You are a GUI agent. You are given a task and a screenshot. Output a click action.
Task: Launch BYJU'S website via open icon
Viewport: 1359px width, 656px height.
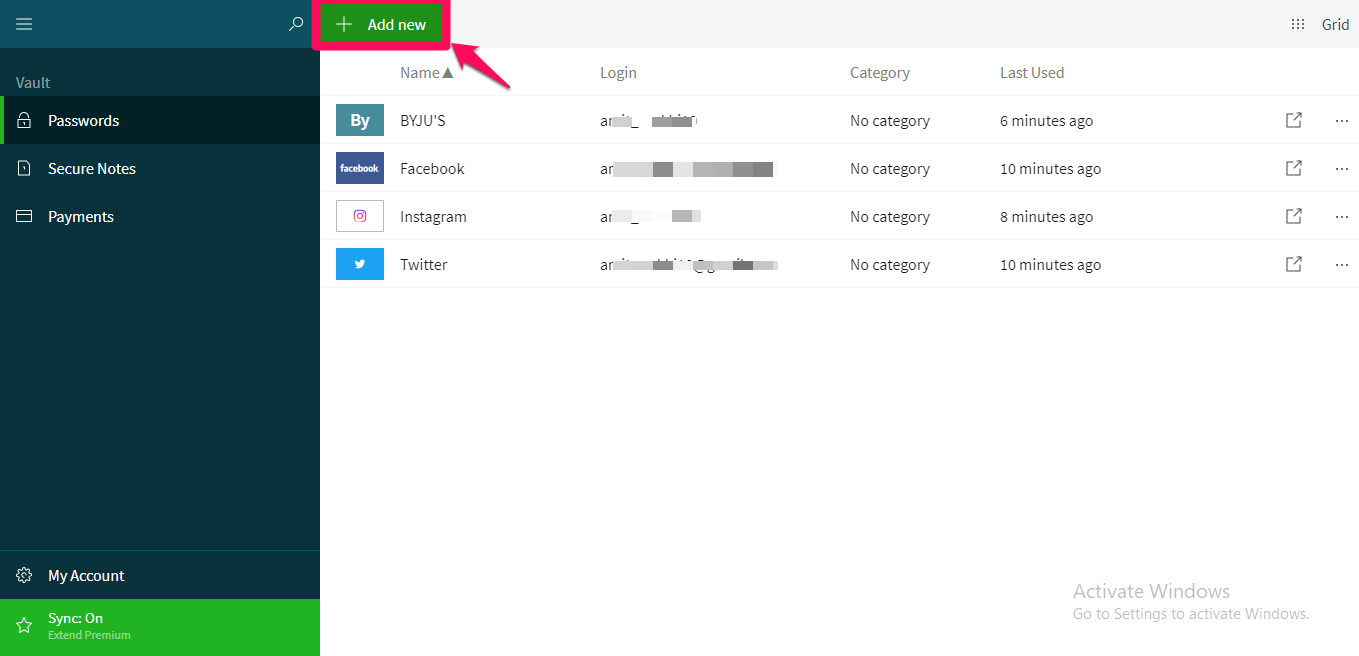tap(1294, 120)
